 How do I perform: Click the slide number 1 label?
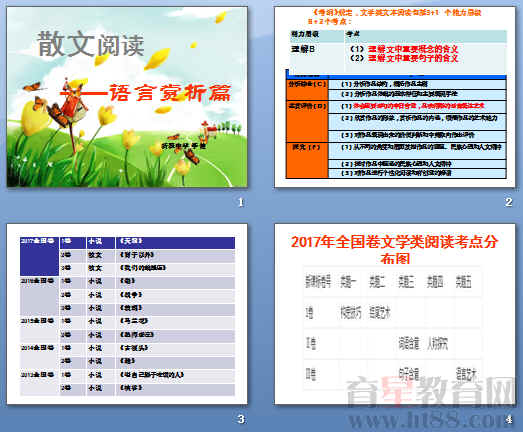241,202
